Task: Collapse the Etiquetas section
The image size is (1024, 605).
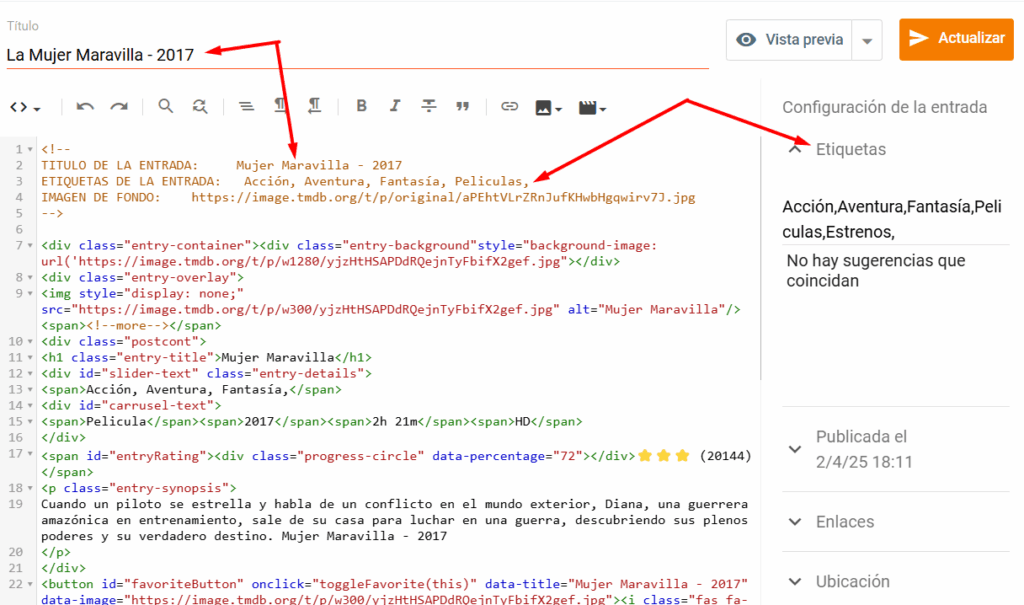Action: tap(795, 149)
